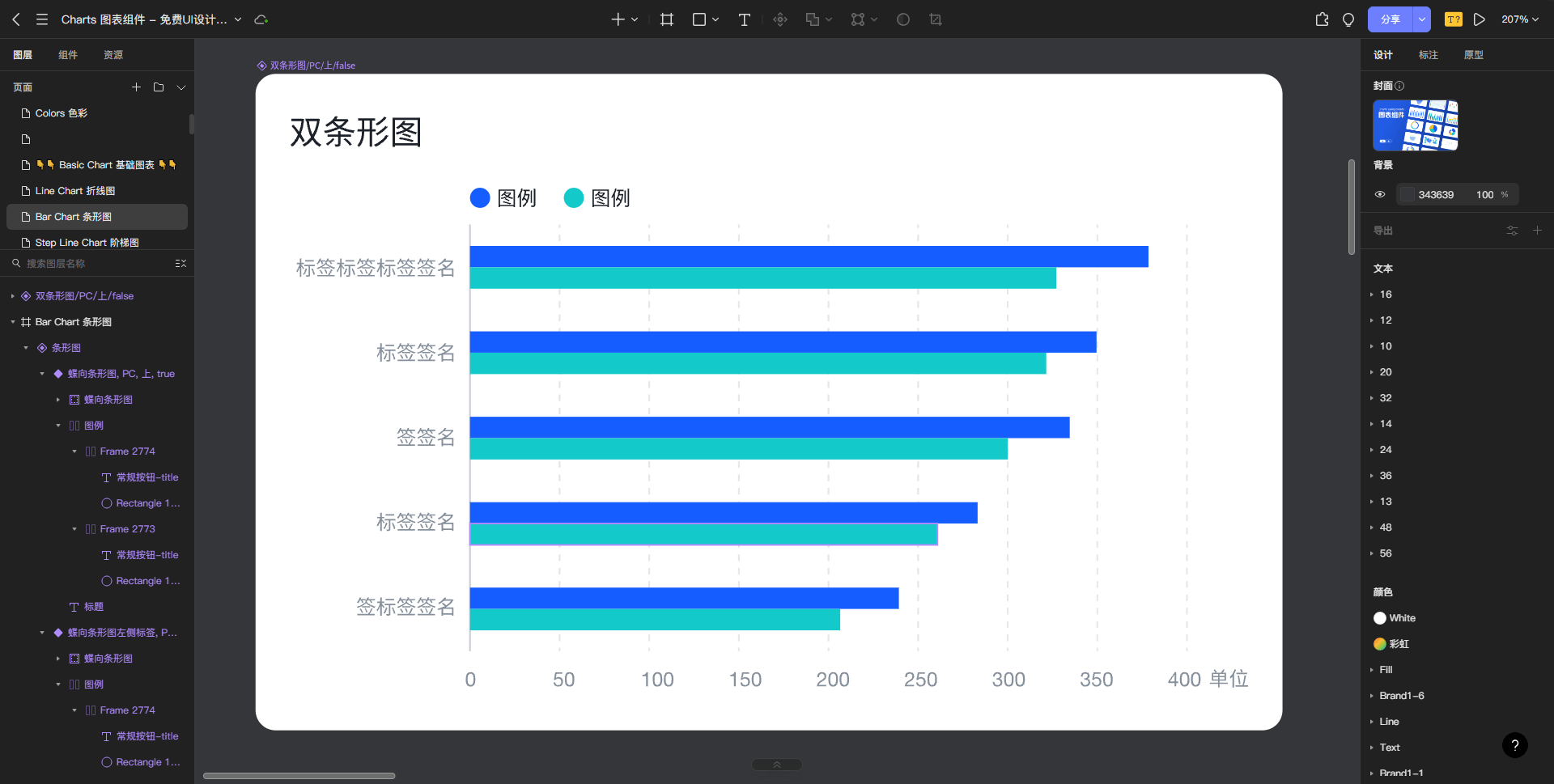Add an export with plus icon

coord(1537,231)
